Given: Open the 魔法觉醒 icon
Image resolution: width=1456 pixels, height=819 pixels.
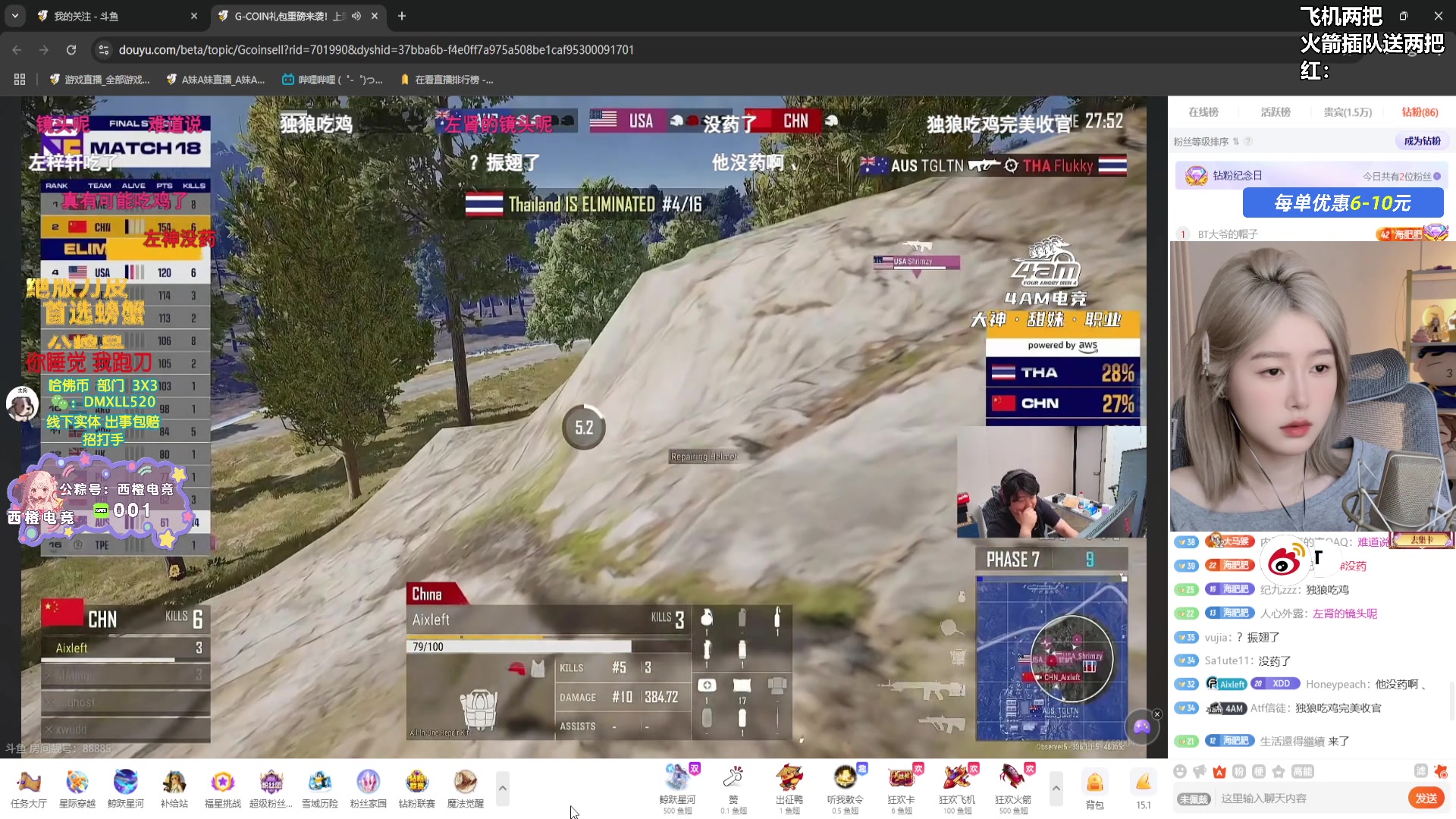Looking at the screenshot, I should 466,789.
